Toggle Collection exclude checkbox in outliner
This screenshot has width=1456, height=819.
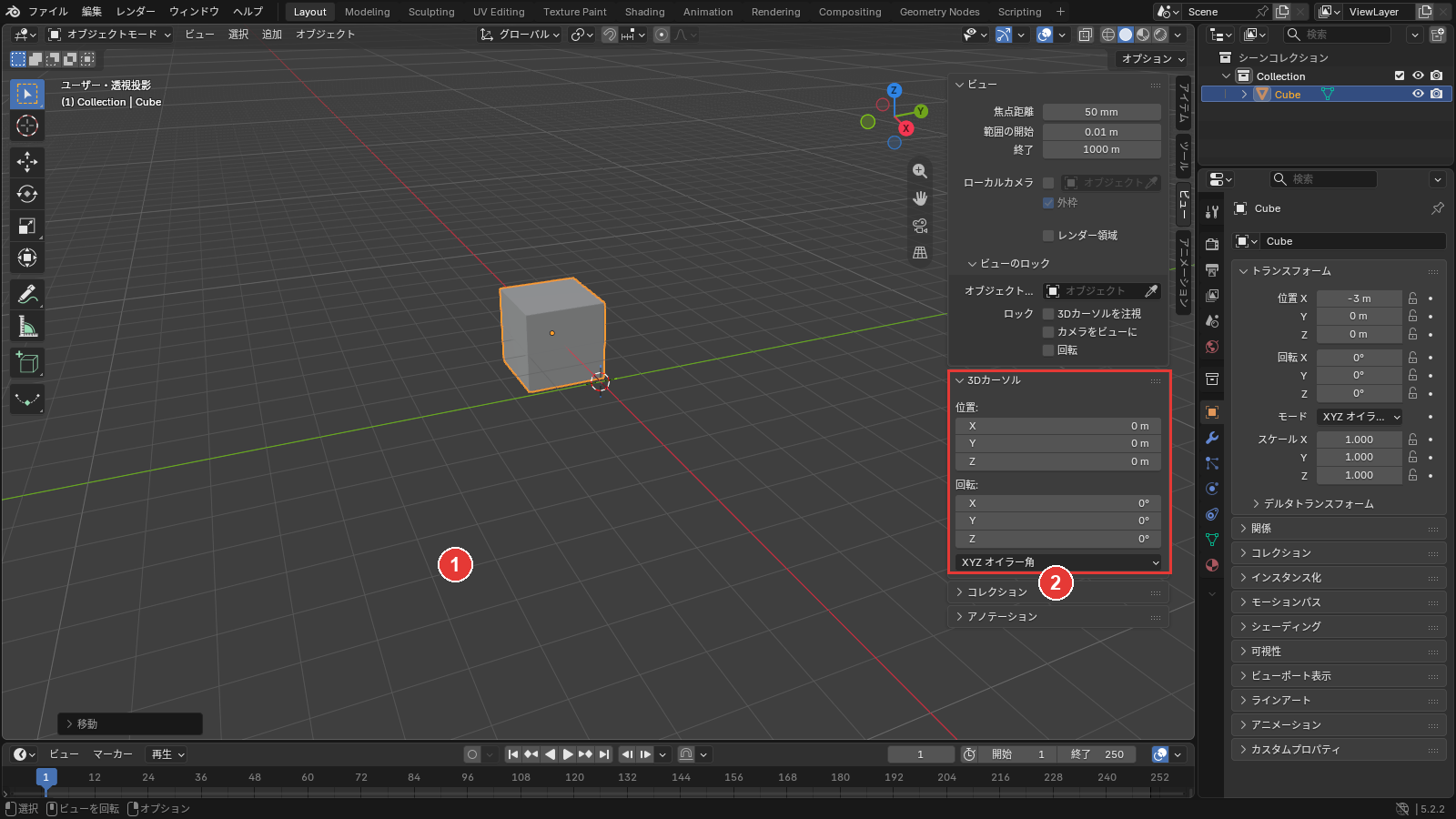1400,76
